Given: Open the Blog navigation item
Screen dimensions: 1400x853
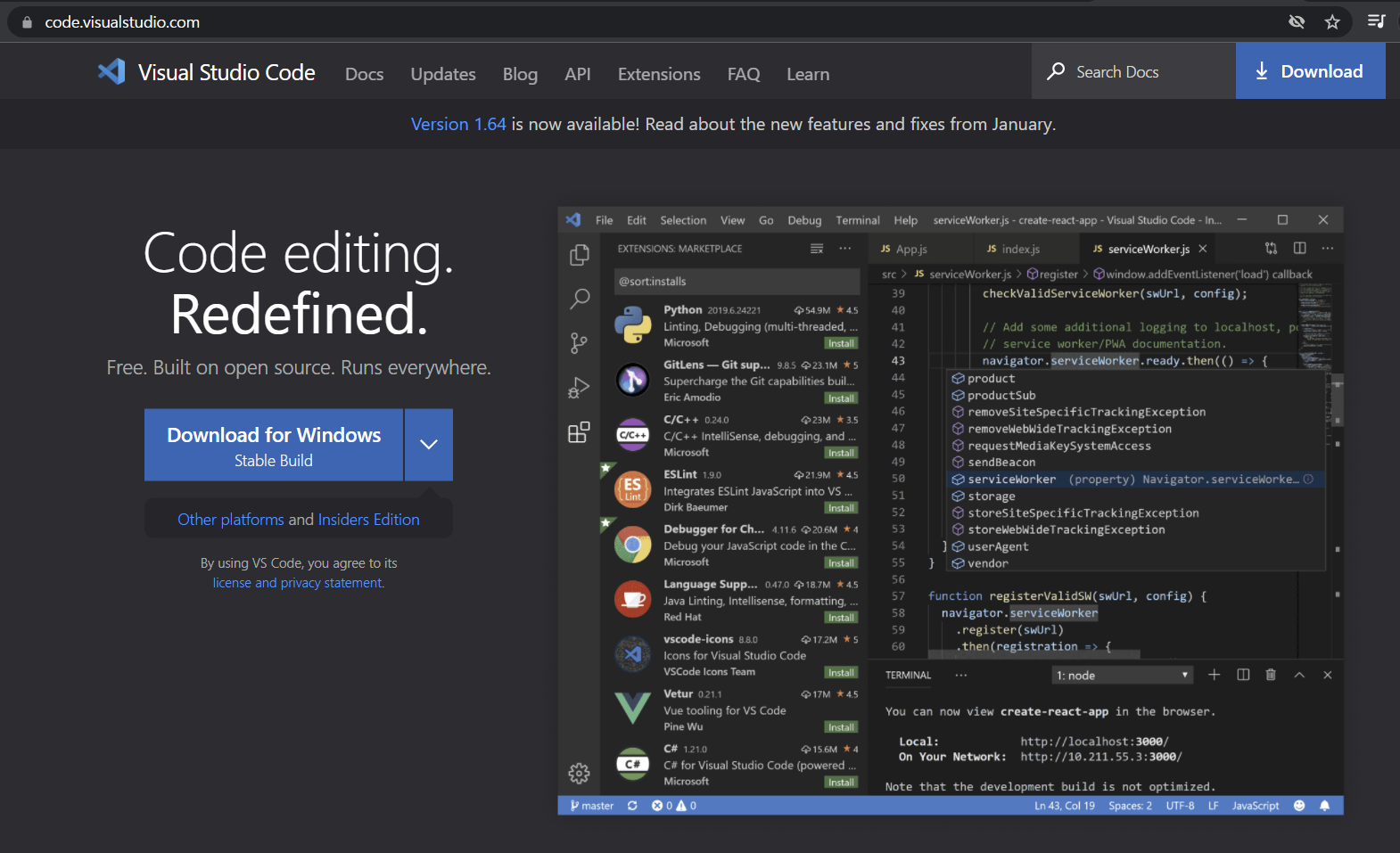Looking at the screenshot, I should [x=520, y=74].
